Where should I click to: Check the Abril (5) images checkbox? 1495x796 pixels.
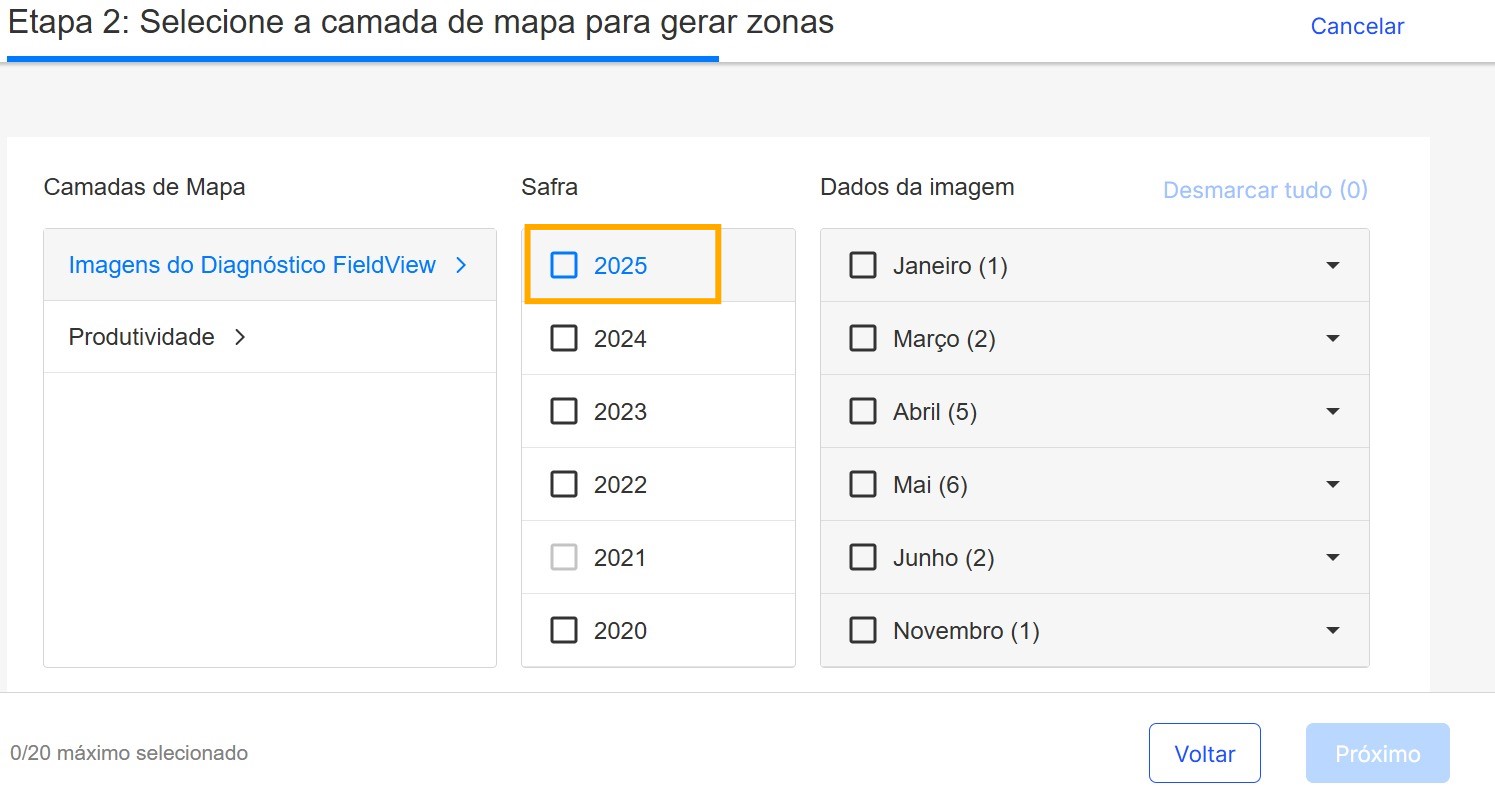(862, 412)
